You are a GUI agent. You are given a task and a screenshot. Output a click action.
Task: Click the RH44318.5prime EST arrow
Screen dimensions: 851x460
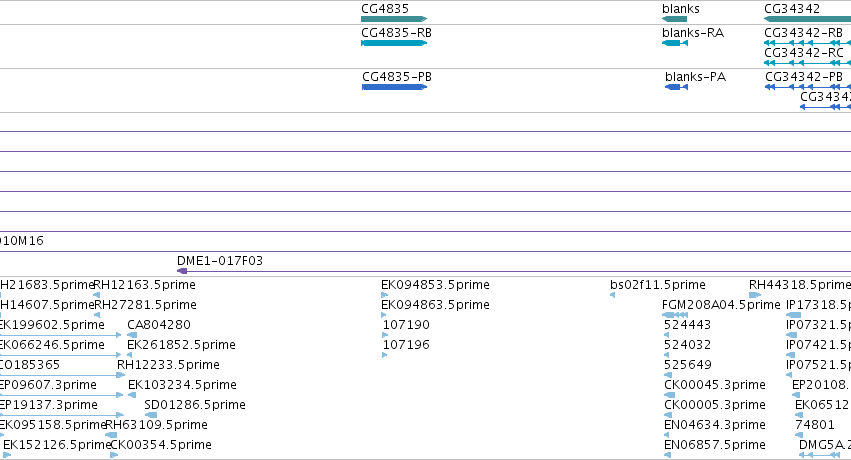[755, 295]
